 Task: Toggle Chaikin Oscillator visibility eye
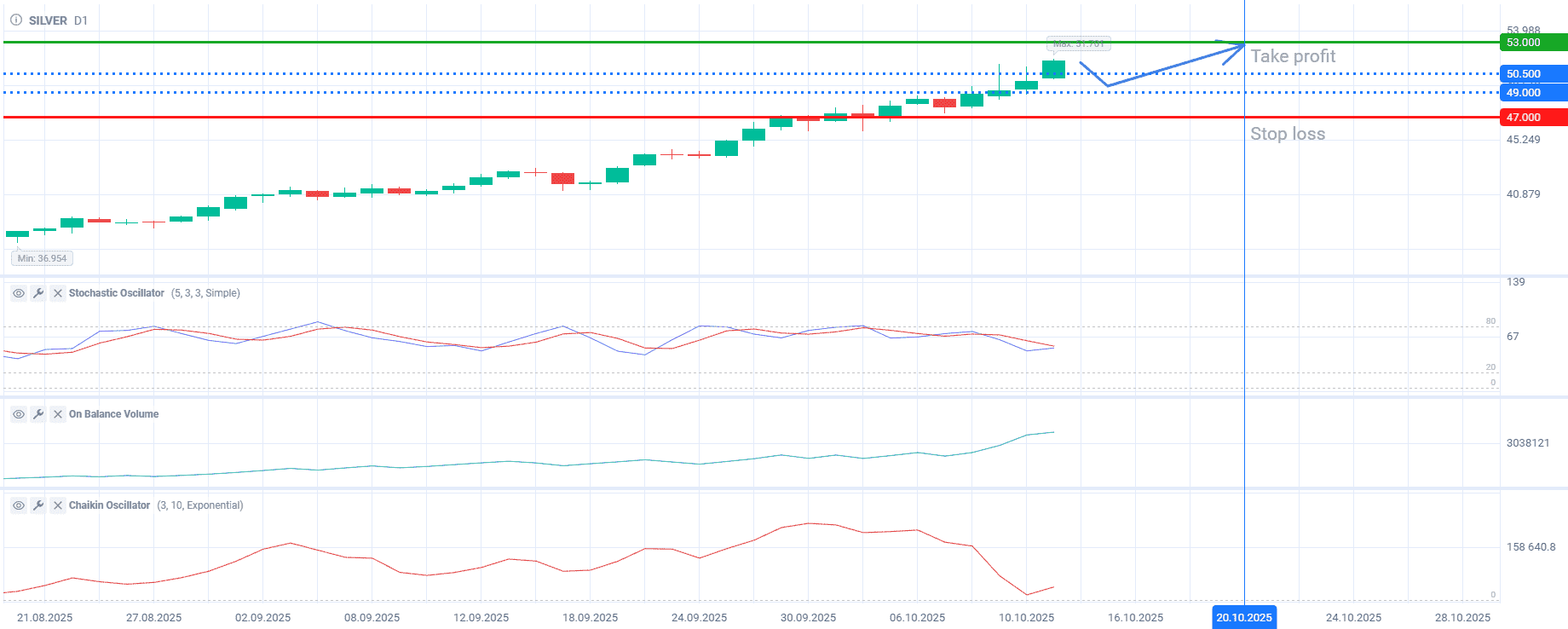(18, 505)
